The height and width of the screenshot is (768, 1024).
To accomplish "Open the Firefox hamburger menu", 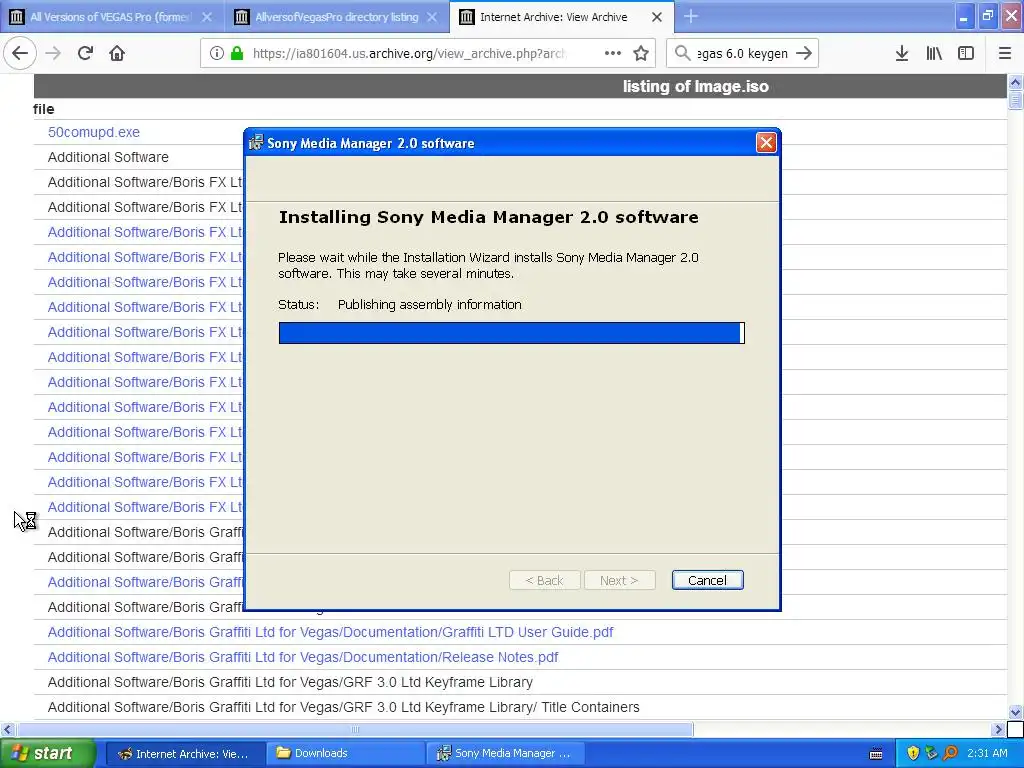I will pos(1005,54).
